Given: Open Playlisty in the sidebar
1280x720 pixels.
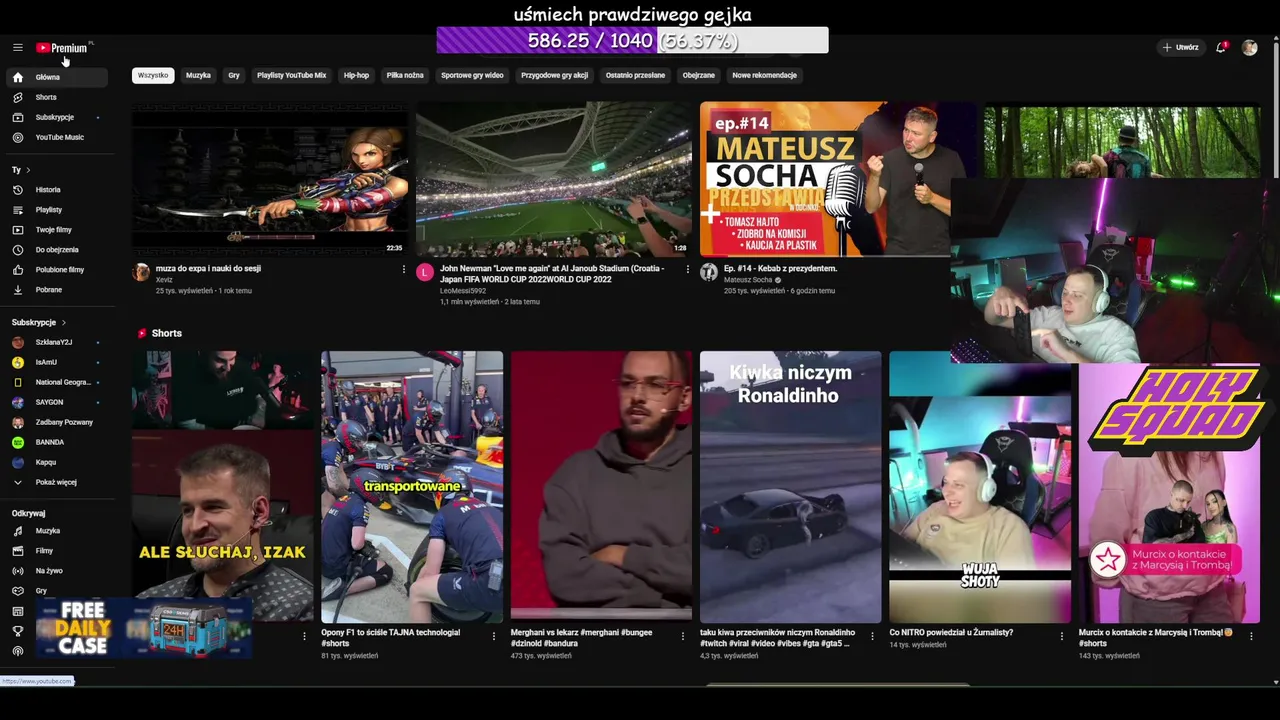Looking at the screenshot, I should (x=57, y=209).
